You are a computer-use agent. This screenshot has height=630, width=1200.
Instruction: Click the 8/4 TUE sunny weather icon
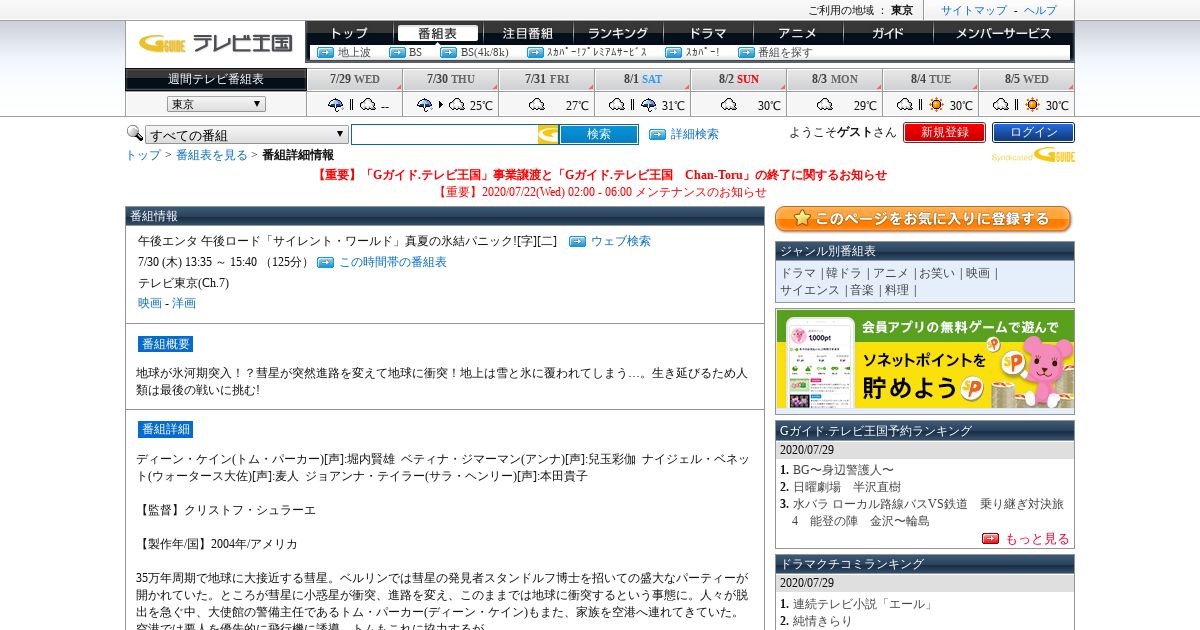(x=936, y=104)
